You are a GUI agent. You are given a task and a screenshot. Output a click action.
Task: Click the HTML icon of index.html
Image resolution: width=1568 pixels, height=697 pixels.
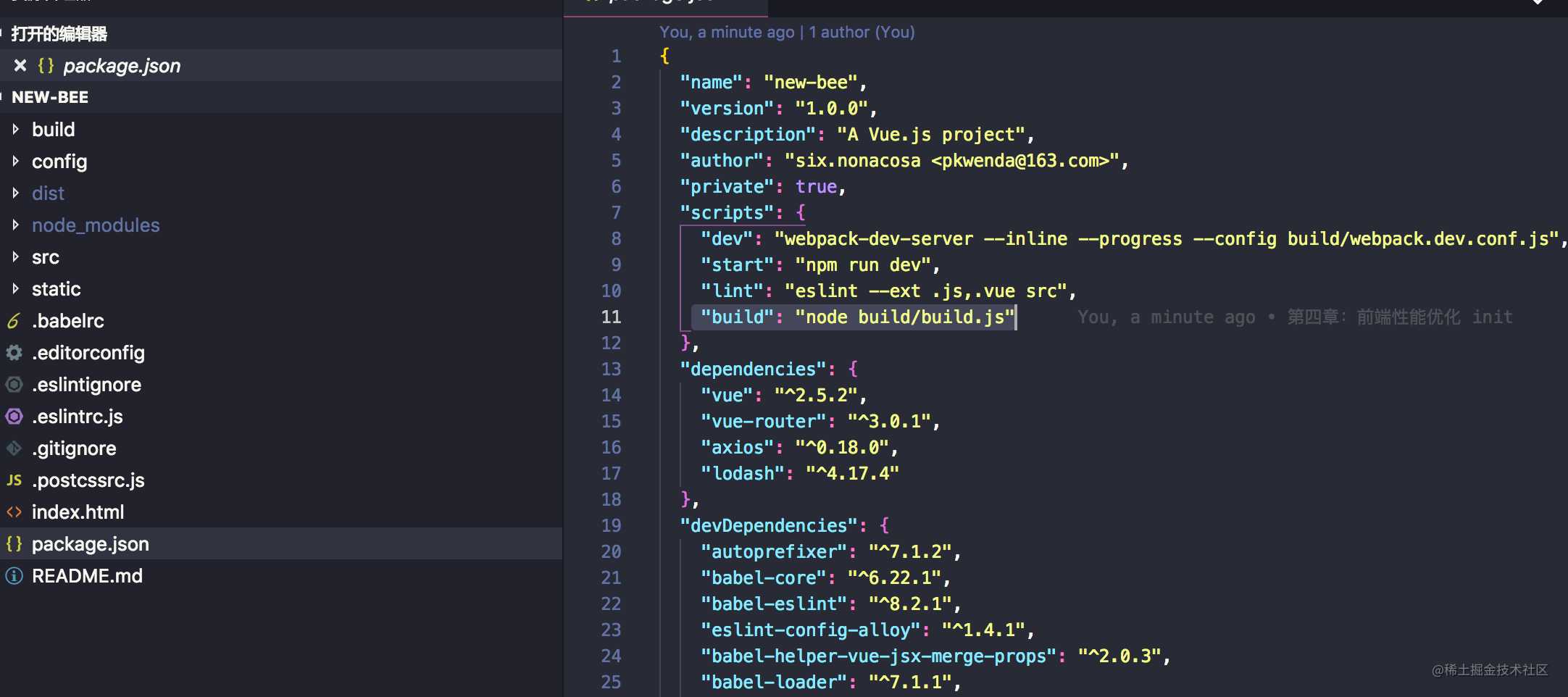tap(14, 512)
